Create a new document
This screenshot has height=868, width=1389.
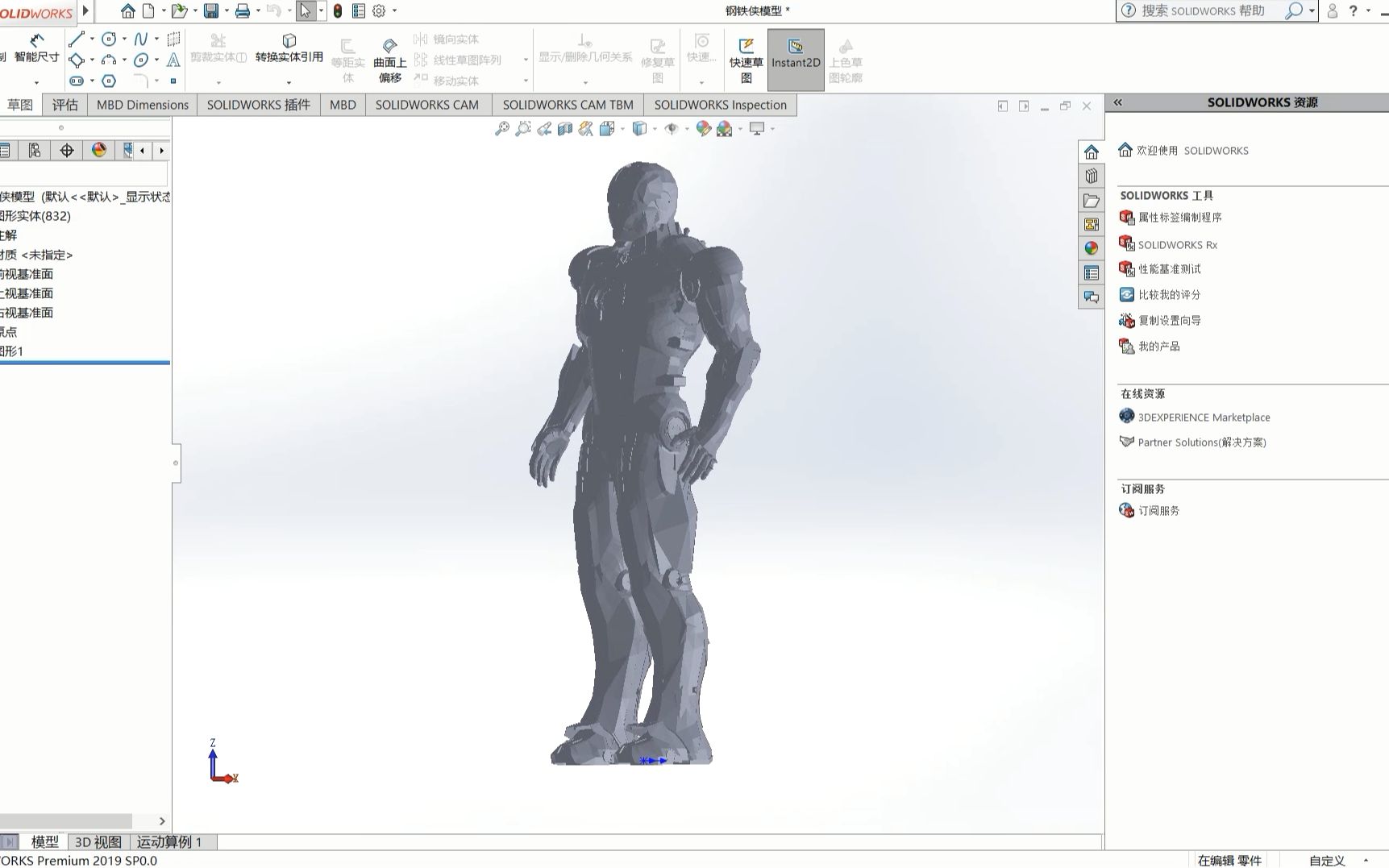pyautogui.click(x=149, y=10)
